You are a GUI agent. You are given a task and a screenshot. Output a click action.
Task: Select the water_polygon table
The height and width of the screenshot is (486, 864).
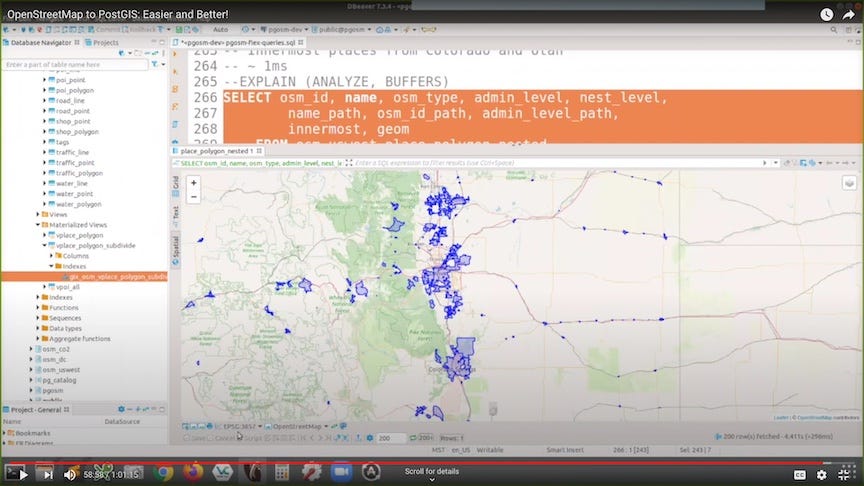[78, 204]
